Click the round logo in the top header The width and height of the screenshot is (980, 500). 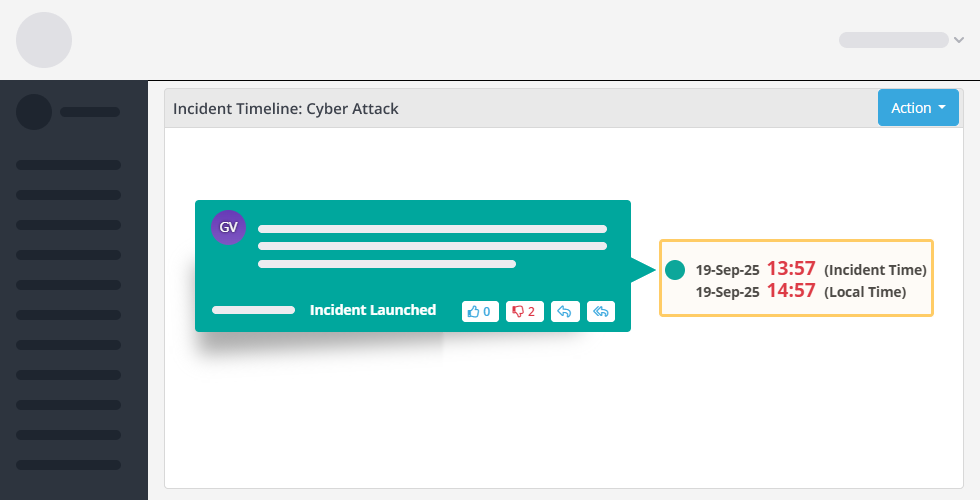click(44, 40)
